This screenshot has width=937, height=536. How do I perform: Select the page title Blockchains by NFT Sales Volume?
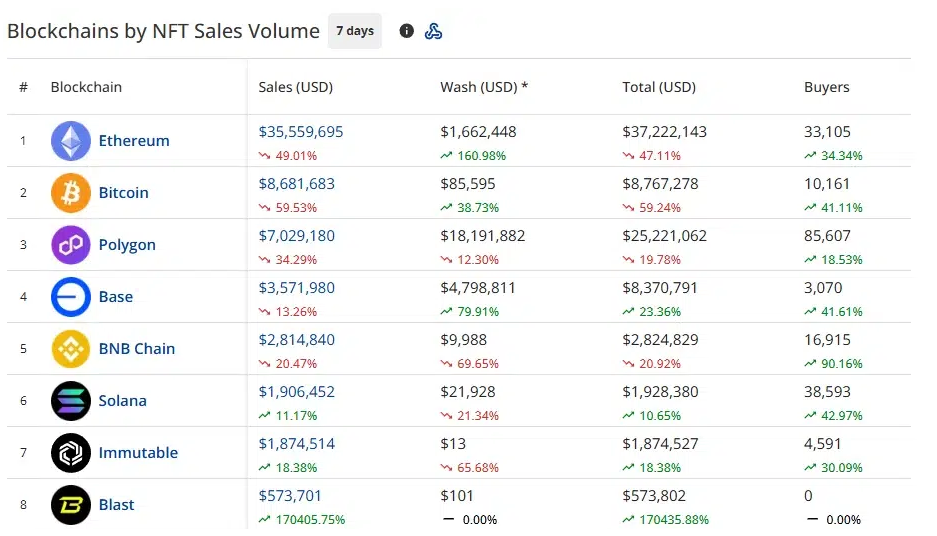coord(163,31)
